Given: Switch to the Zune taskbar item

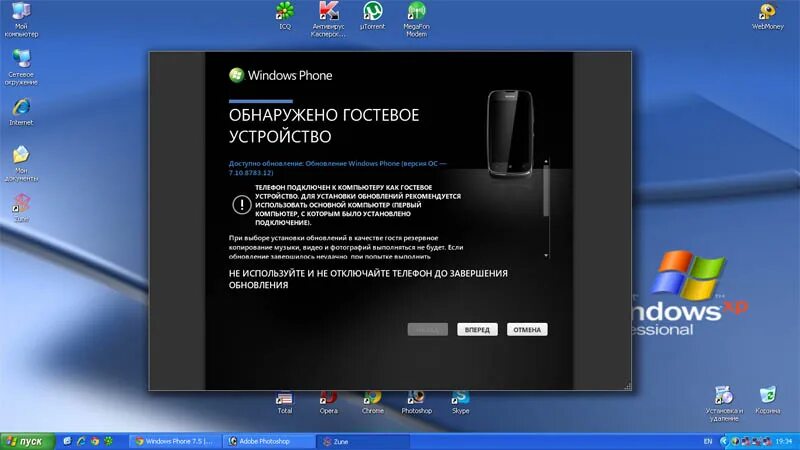Looking at the screenshot, I should (x=362, y=441).
